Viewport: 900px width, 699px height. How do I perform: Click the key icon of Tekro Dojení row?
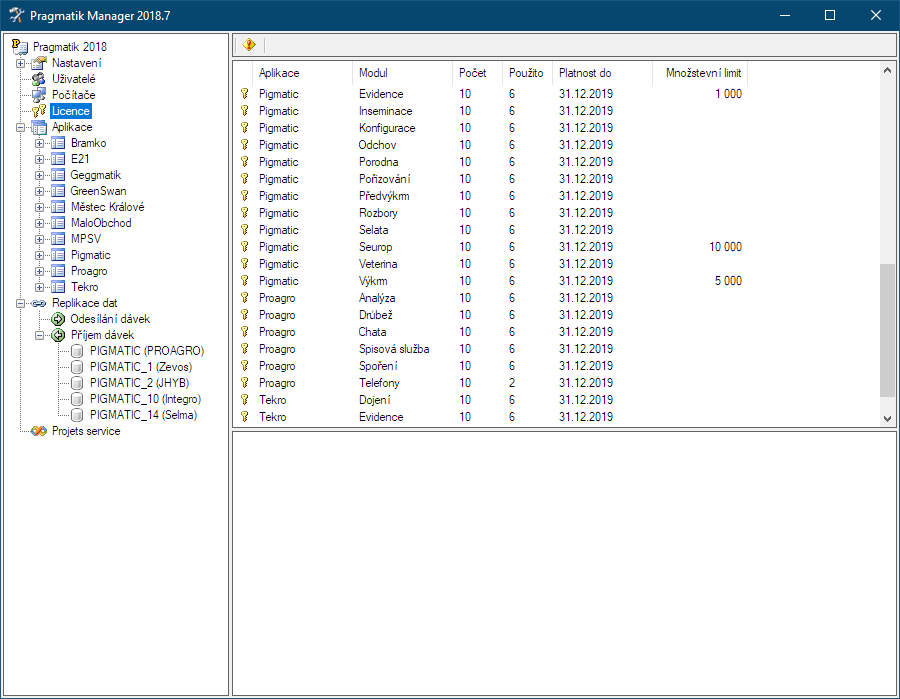point(245,399)
